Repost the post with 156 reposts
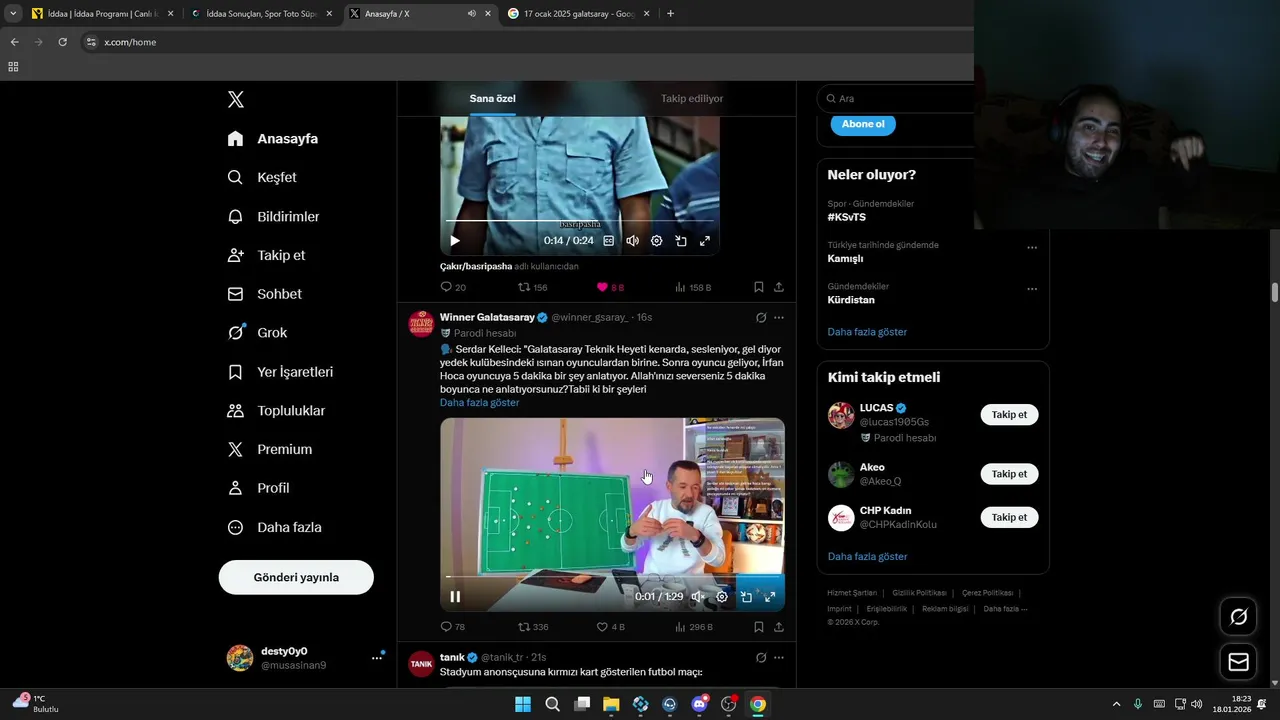 coord(532,287)
